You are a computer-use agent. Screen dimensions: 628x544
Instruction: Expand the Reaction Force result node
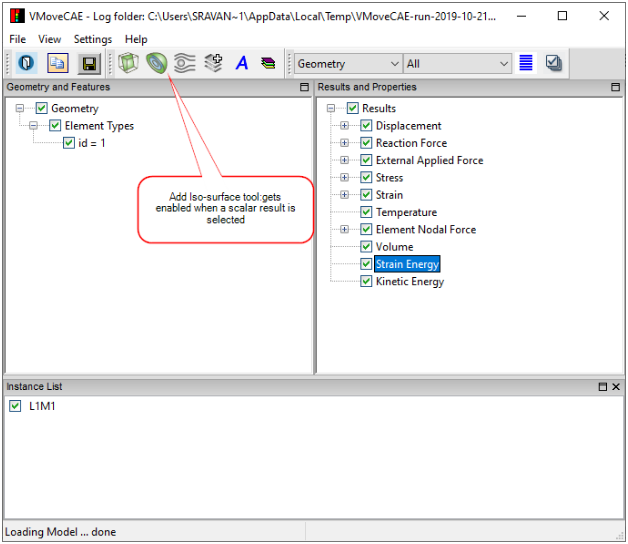(x=344, y=143)
